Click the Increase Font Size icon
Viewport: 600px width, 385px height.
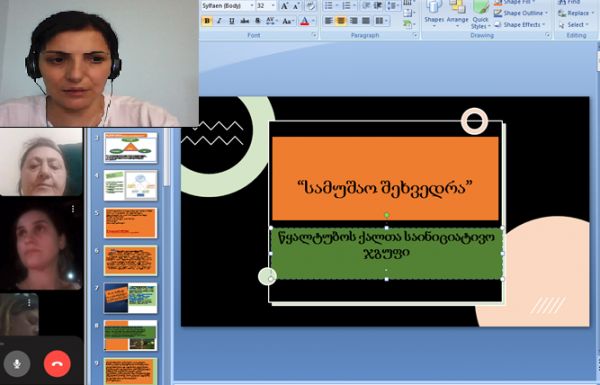284,6
